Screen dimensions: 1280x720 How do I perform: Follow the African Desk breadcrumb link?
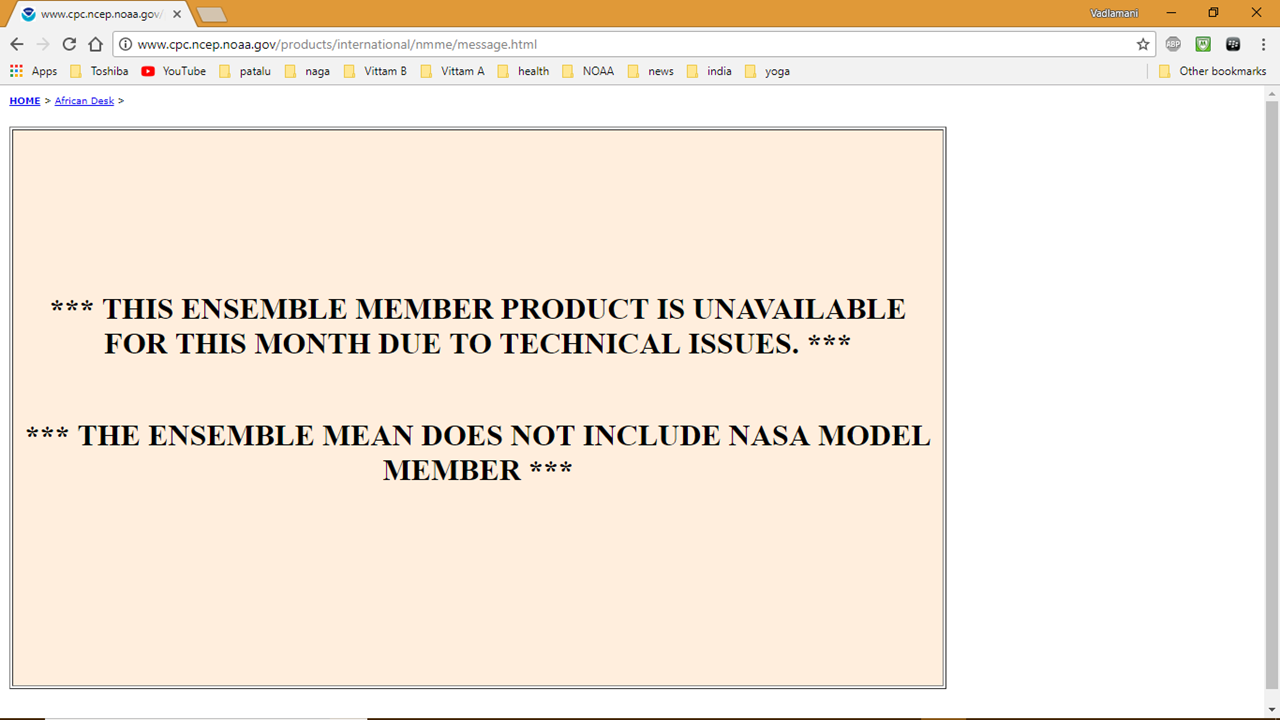[x=84, y=101]
